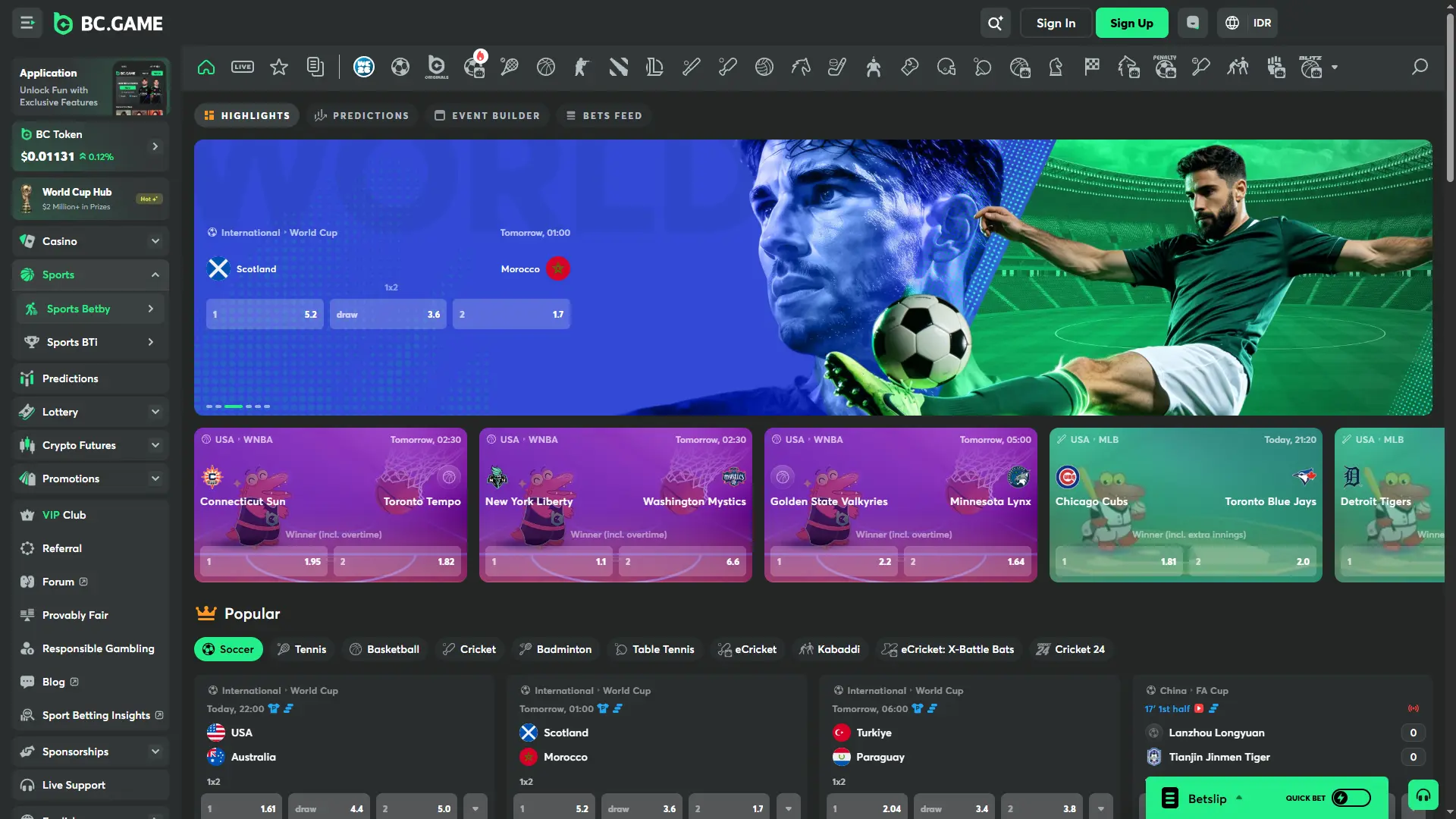Expand more markets for USA vs Australia
This screenshot has height=819, width=1456.
475,808
